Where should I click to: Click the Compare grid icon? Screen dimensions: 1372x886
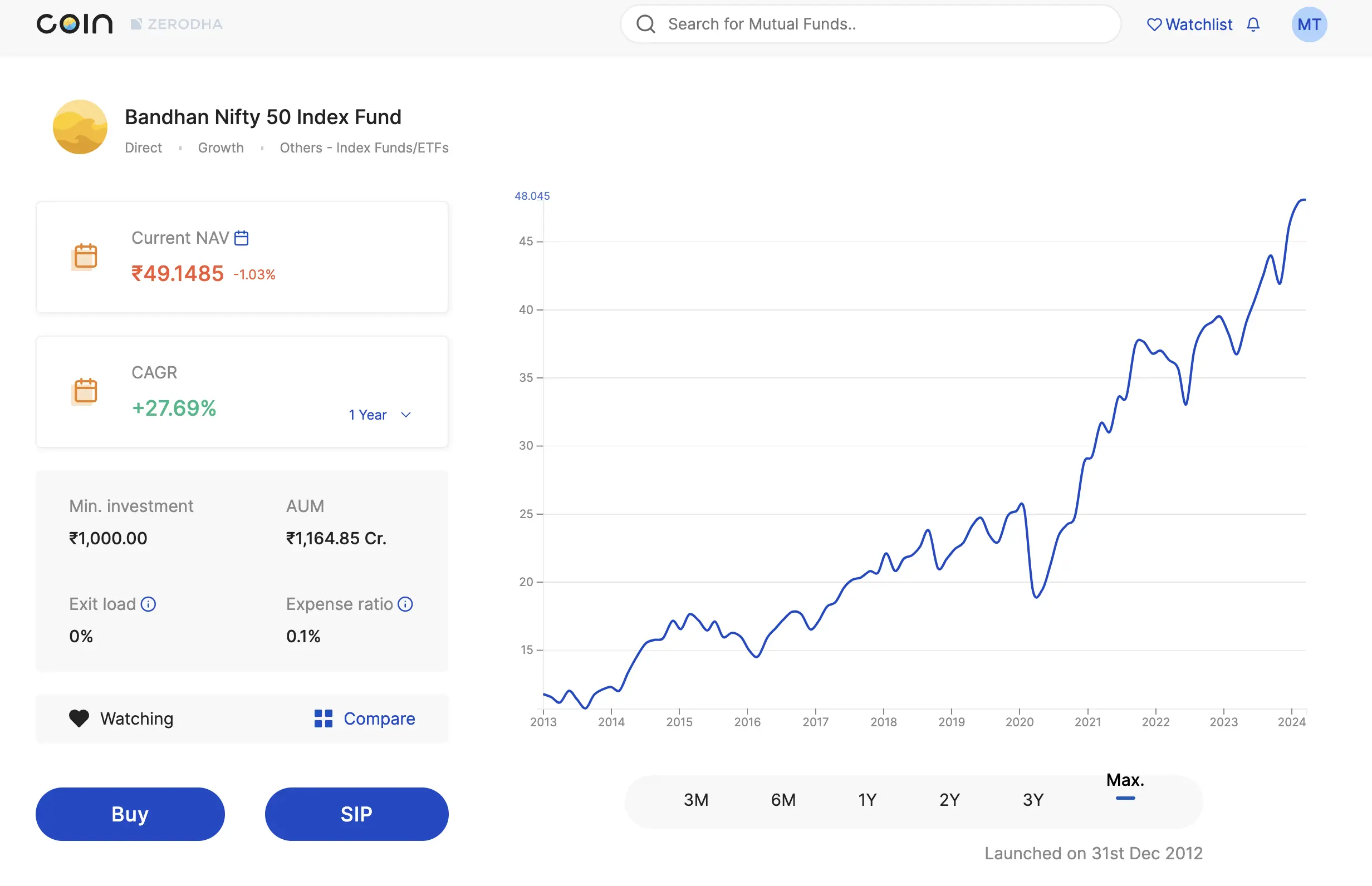(324, 718)
